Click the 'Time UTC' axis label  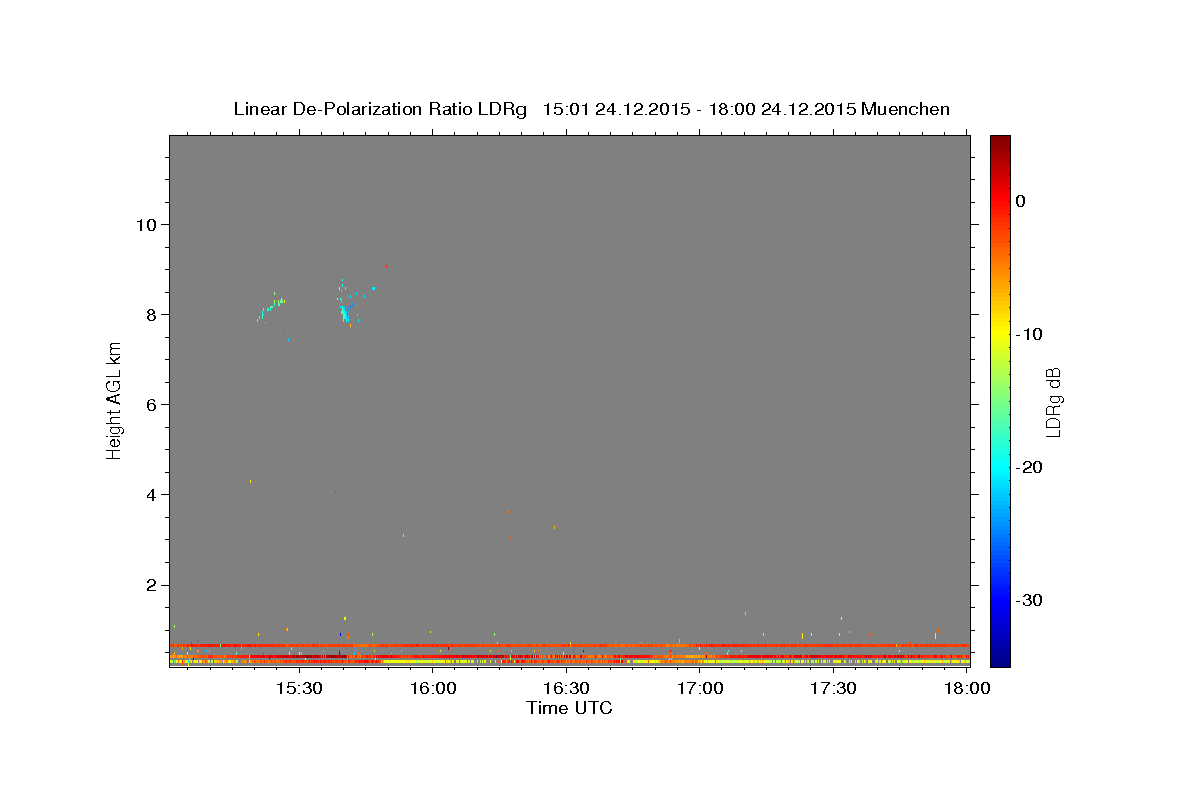[x=569, y=708]
